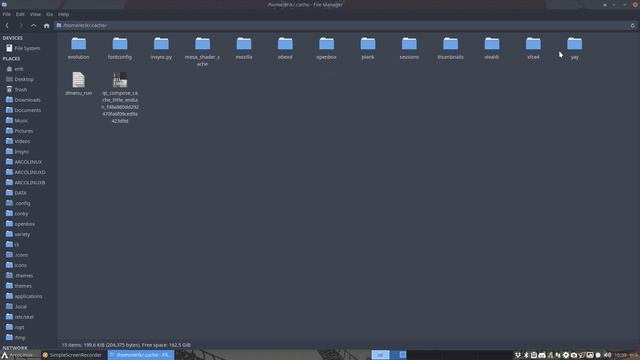The width and height of the screenshot is (640, 360).
Task: Open Desktop in the sidebar
Action: [x=24, y=79]
